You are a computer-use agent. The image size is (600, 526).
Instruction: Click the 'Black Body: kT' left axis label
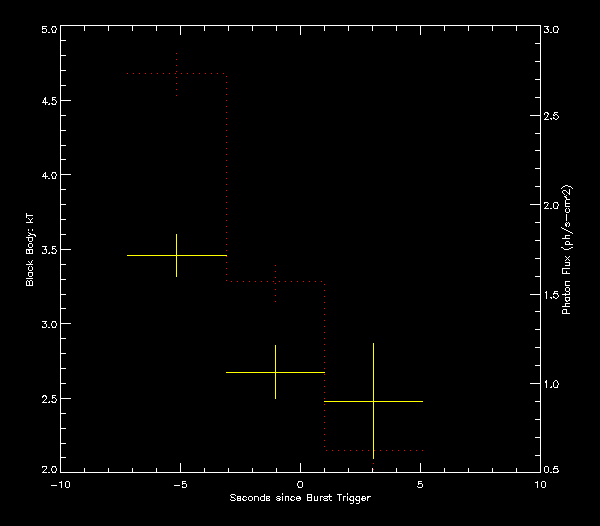[30, 250]
